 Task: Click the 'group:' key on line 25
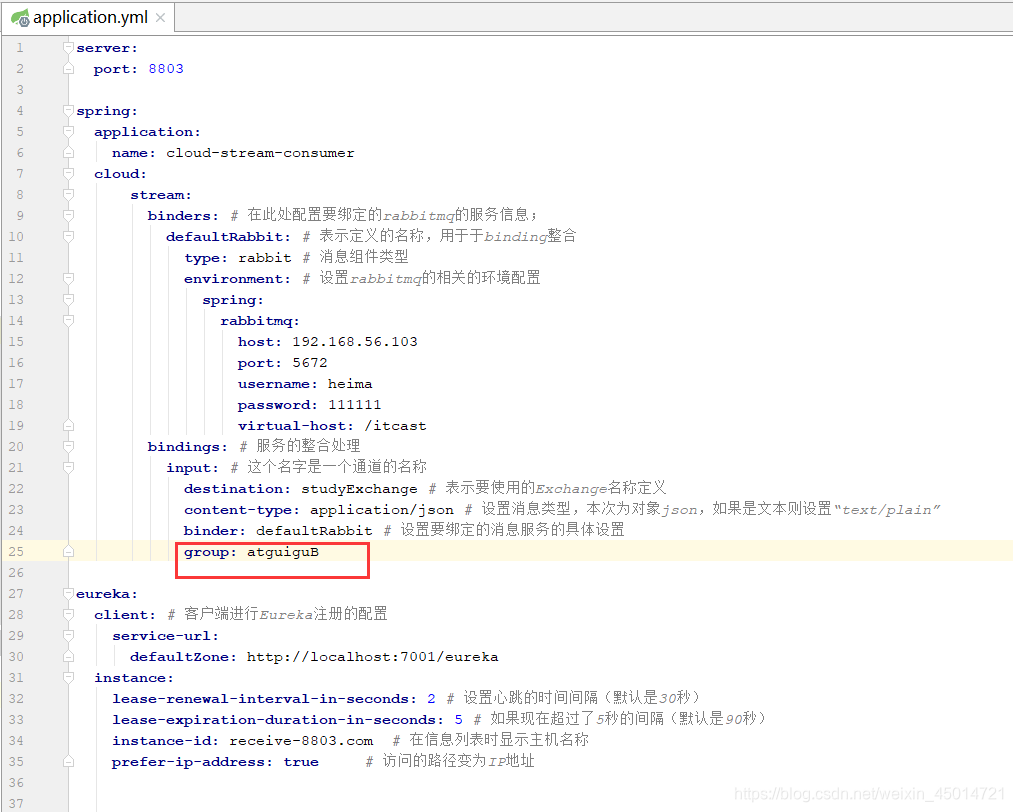[210, 552]
